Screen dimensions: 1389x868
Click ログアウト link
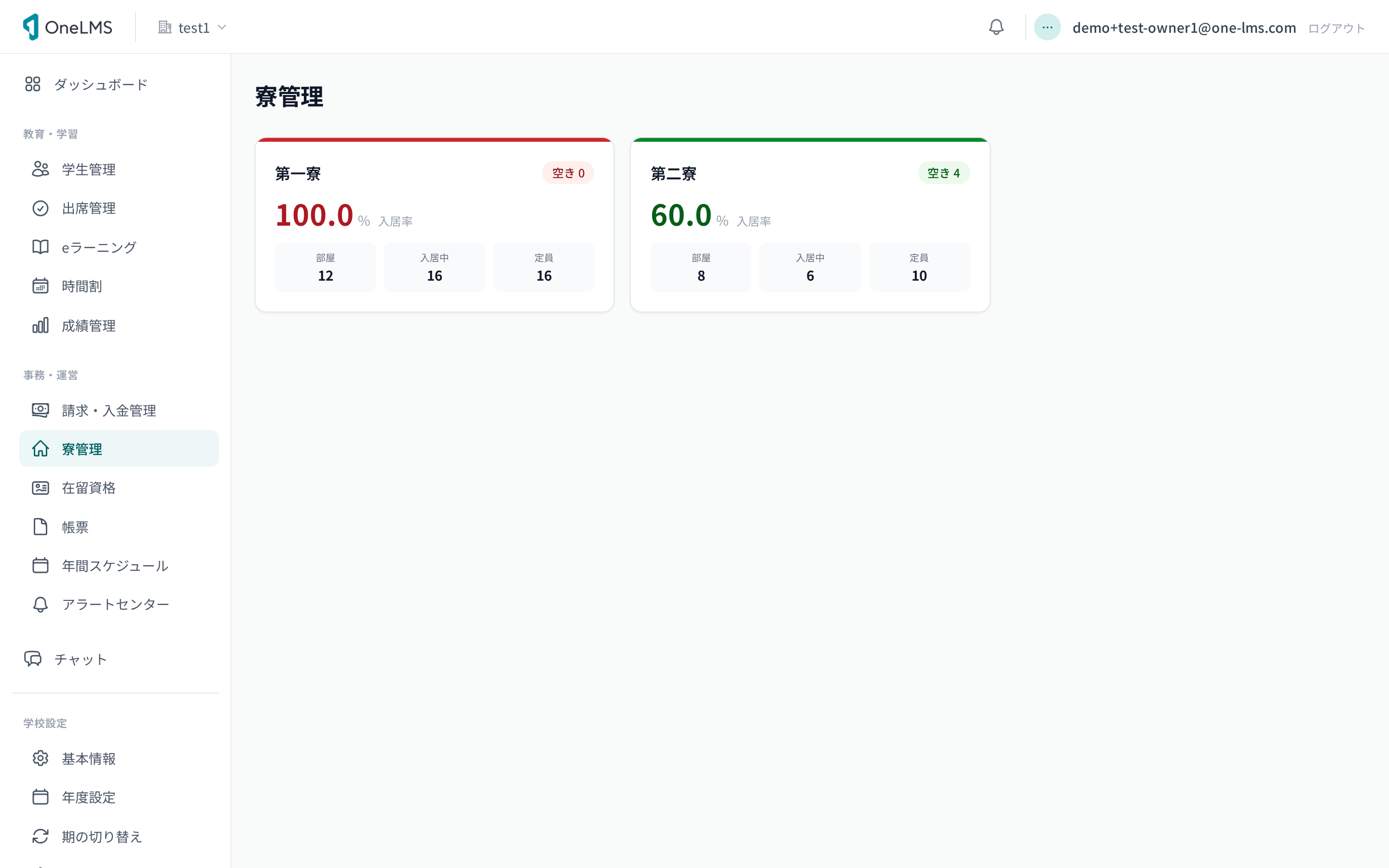[x=1336, y=28]
